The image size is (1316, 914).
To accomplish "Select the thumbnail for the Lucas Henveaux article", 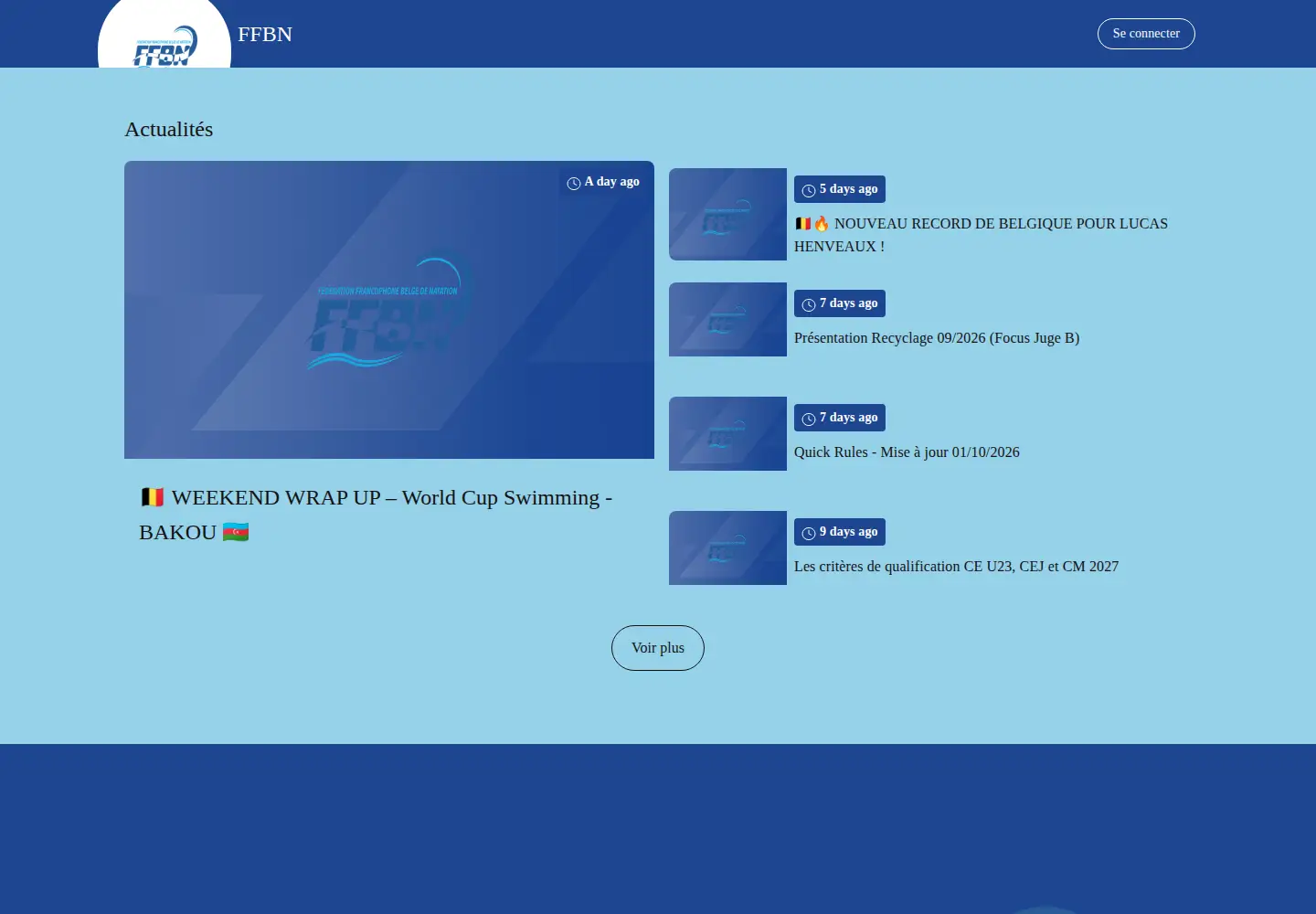I will [727, 214].
